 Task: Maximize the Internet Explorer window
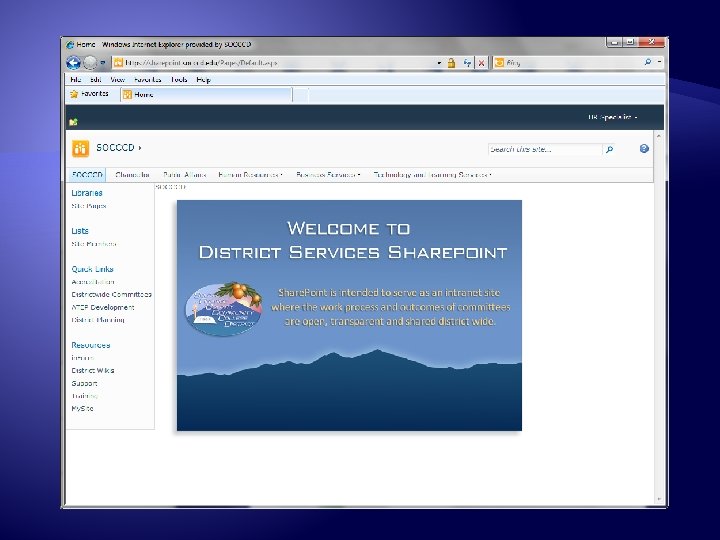tap(631, 42)
